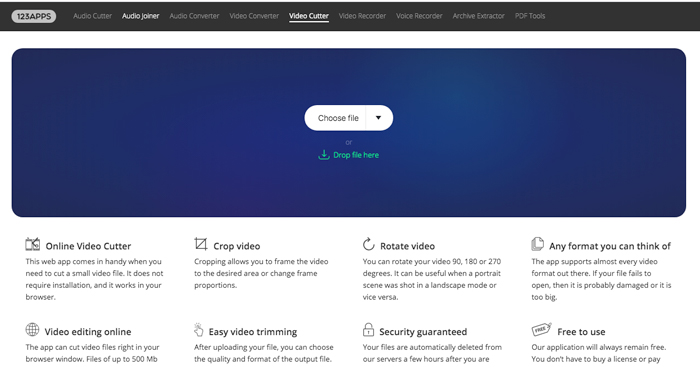Click the Security guaranteed heading
The width and height of the screenshot is (700, 367).
423,332
